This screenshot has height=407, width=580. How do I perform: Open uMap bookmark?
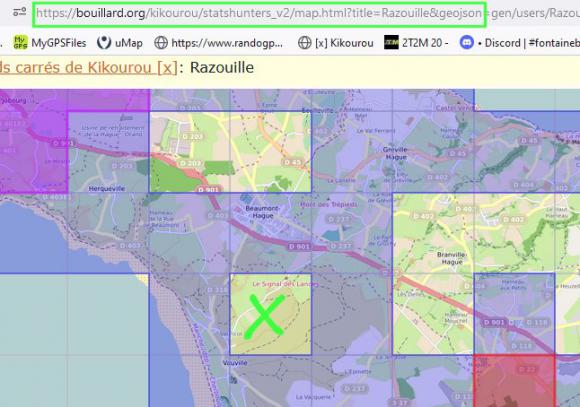click(120, 43)
